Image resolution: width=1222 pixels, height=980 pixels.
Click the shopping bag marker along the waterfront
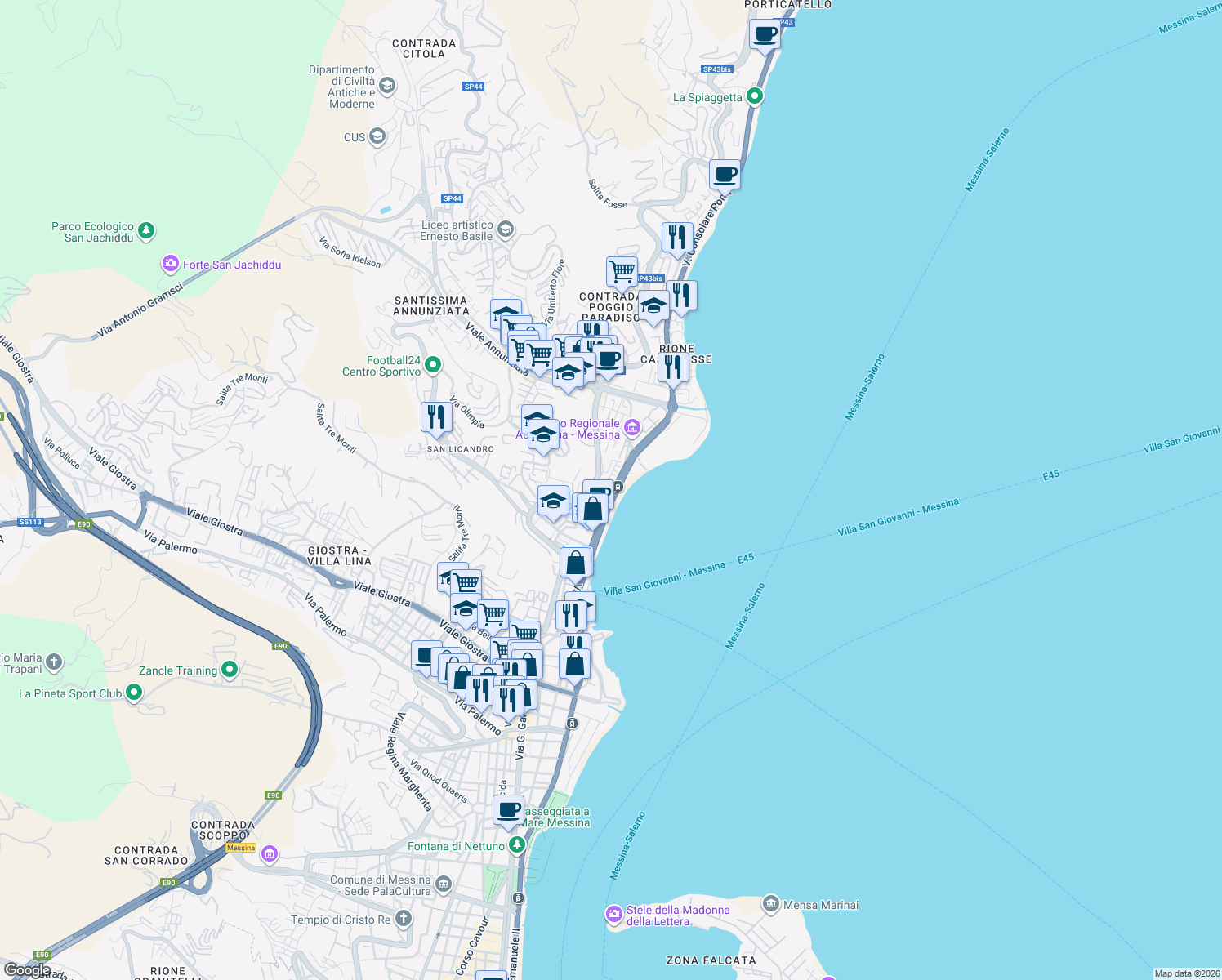[574, 561]
